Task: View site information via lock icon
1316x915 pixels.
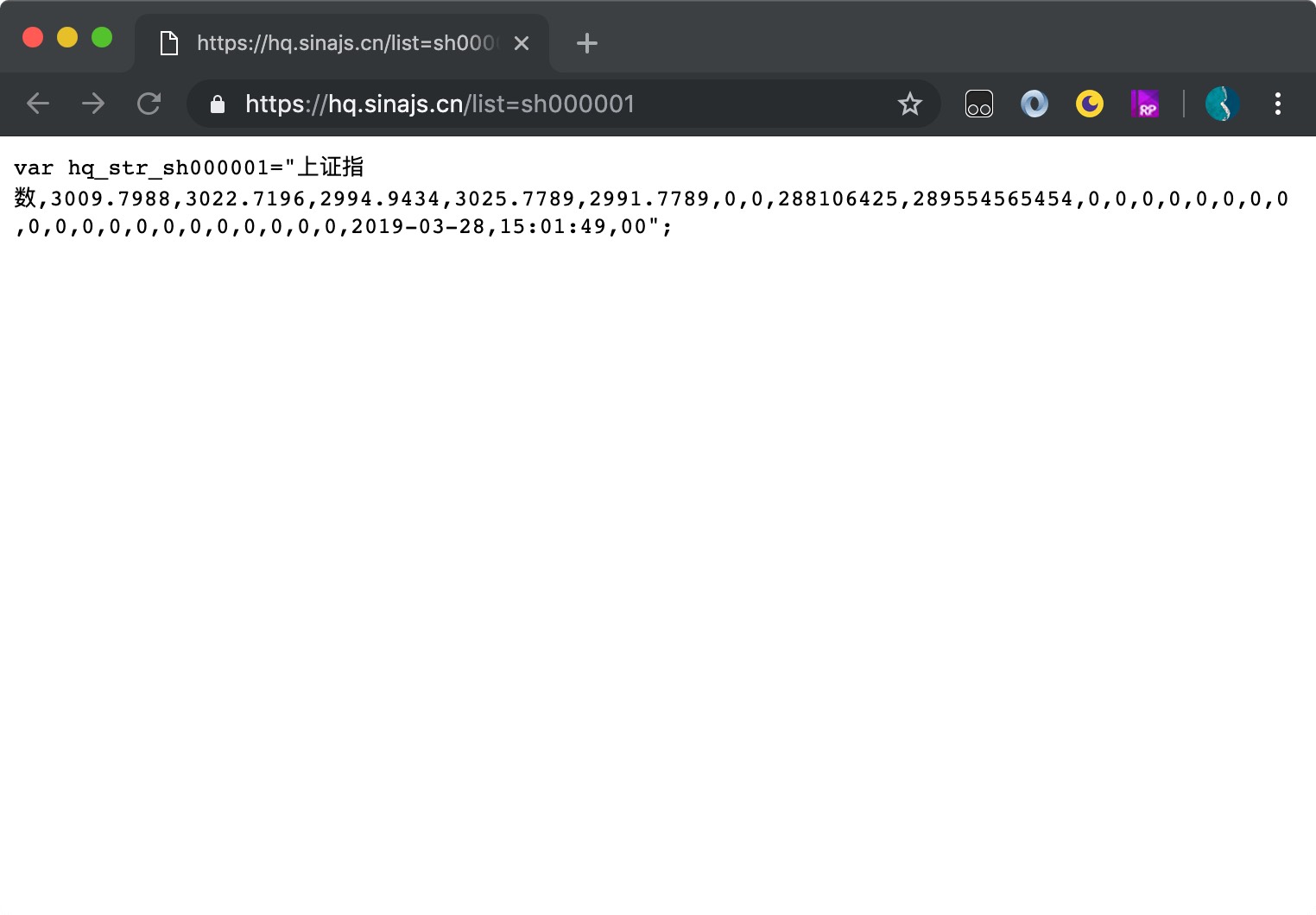Action: tap(218, 104)
